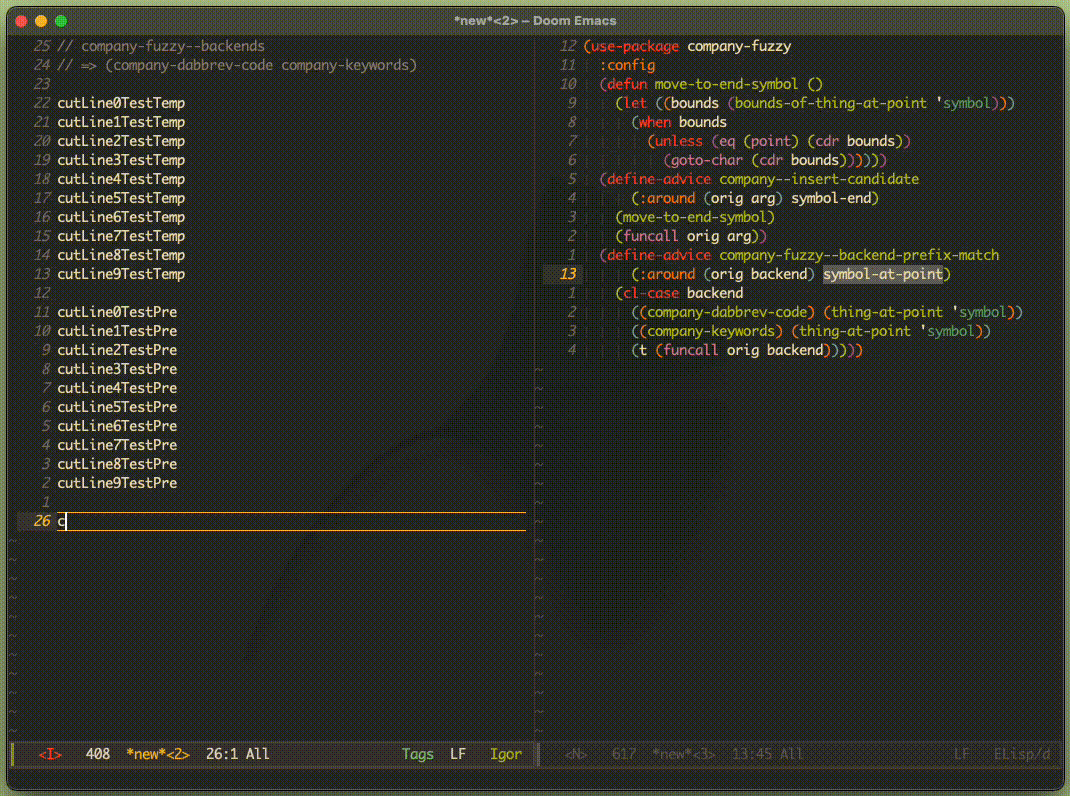Click the line cutLine6TestTemp

(121, 217)
